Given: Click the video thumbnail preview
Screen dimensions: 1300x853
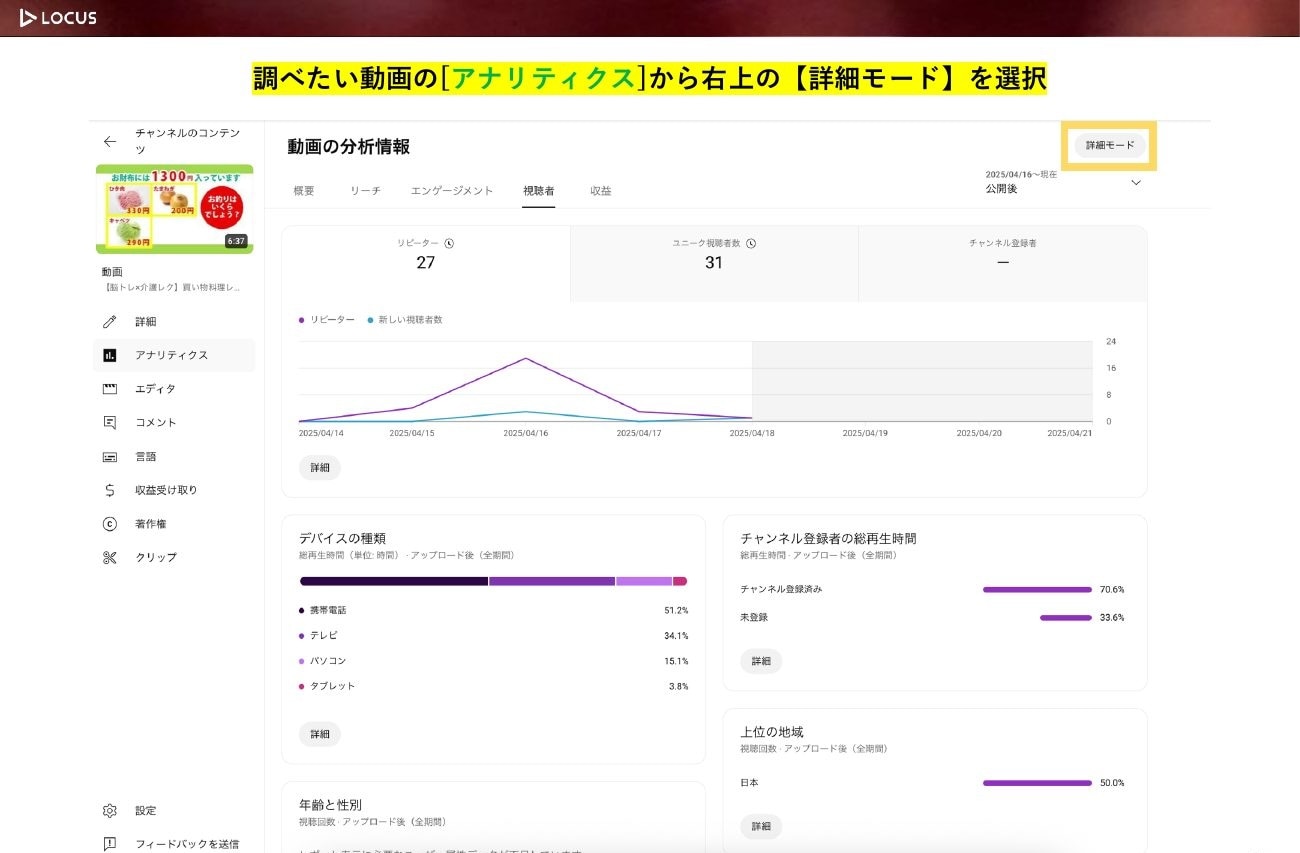Looking at the screenshot, I should point(174,209).
